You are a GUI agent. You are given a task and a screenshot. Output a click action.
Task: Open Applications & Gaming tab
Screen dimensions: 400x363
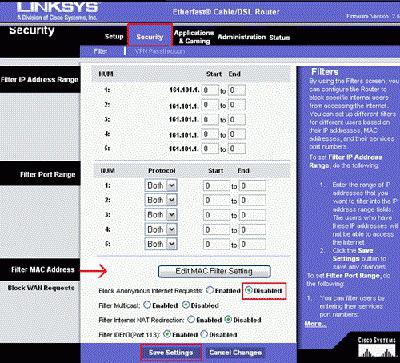point(194,37)
